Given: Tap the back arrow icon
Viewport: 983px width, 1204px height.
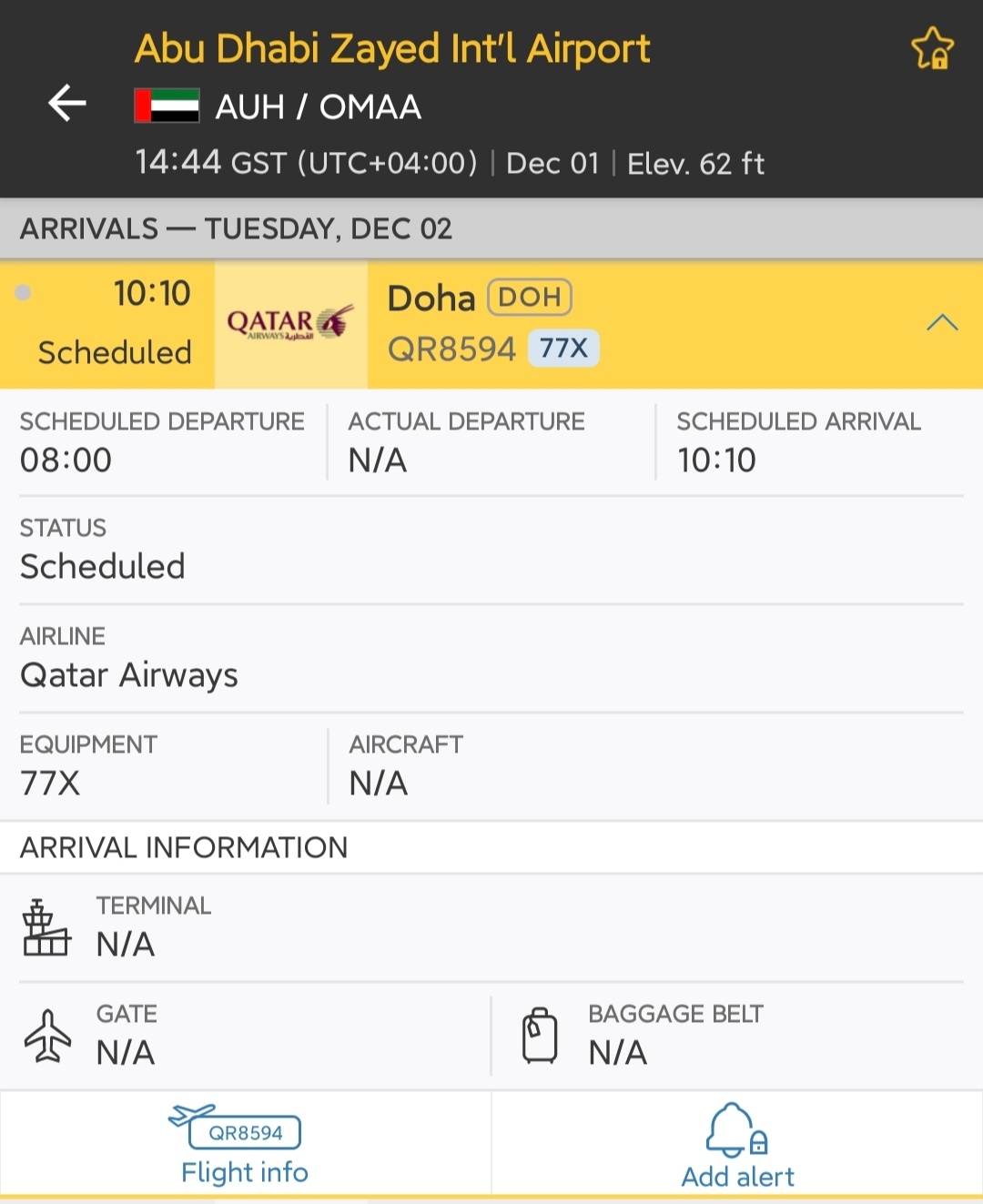Looking at the screenshot, I should tap(67, 103).
